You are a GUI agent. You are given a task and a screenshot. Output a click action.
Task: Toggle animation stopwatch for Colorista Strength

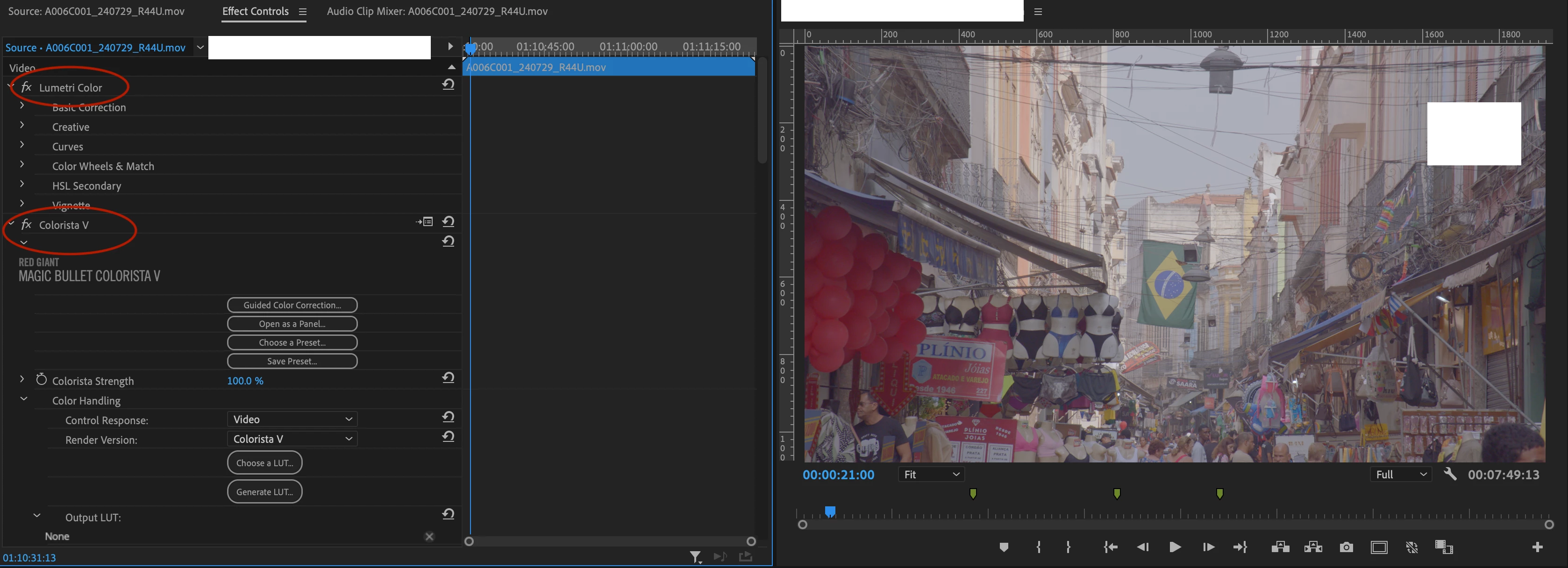click(42, 380)
